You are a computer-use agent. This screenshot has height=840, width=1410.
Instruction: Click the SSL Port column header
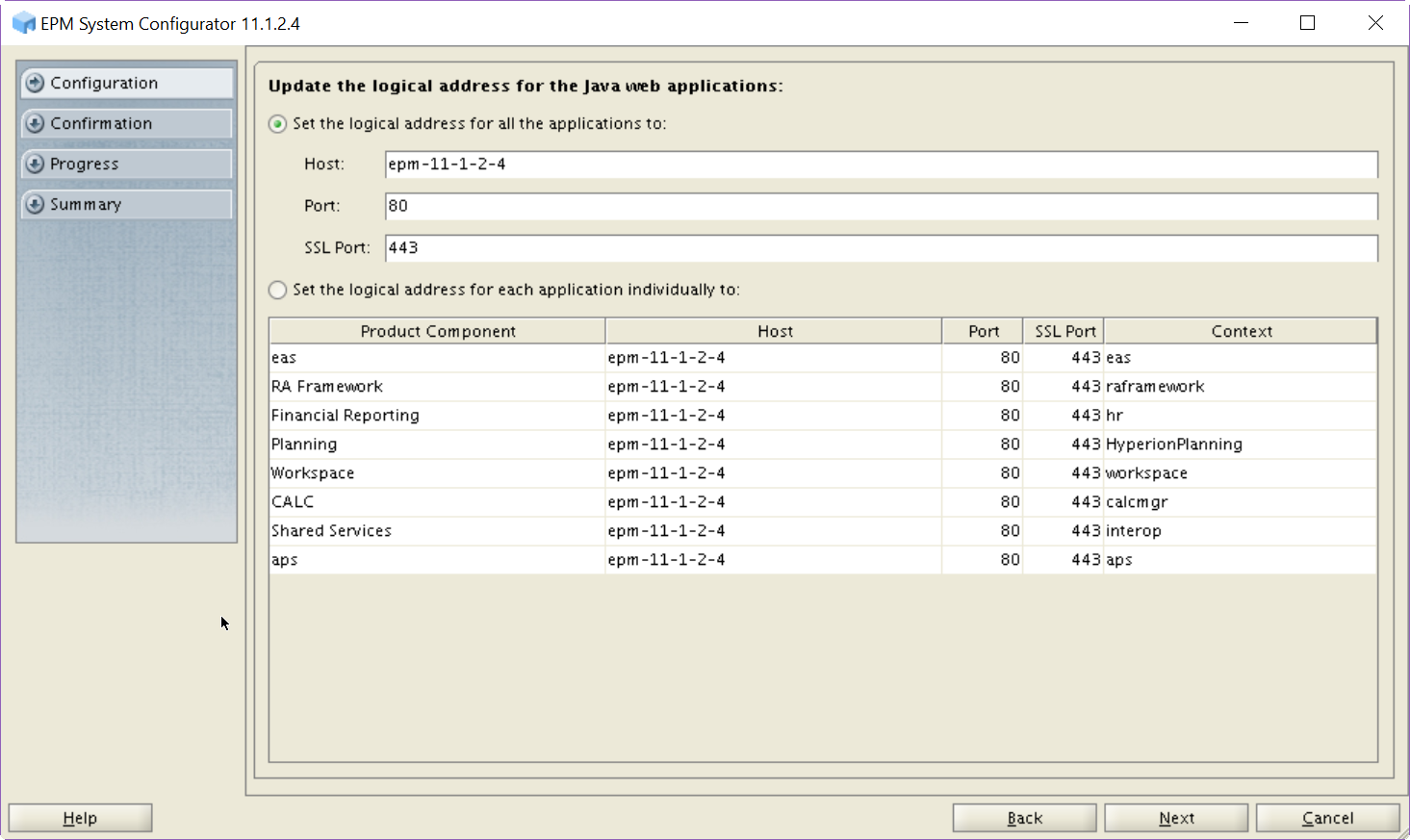(1064, 331)
